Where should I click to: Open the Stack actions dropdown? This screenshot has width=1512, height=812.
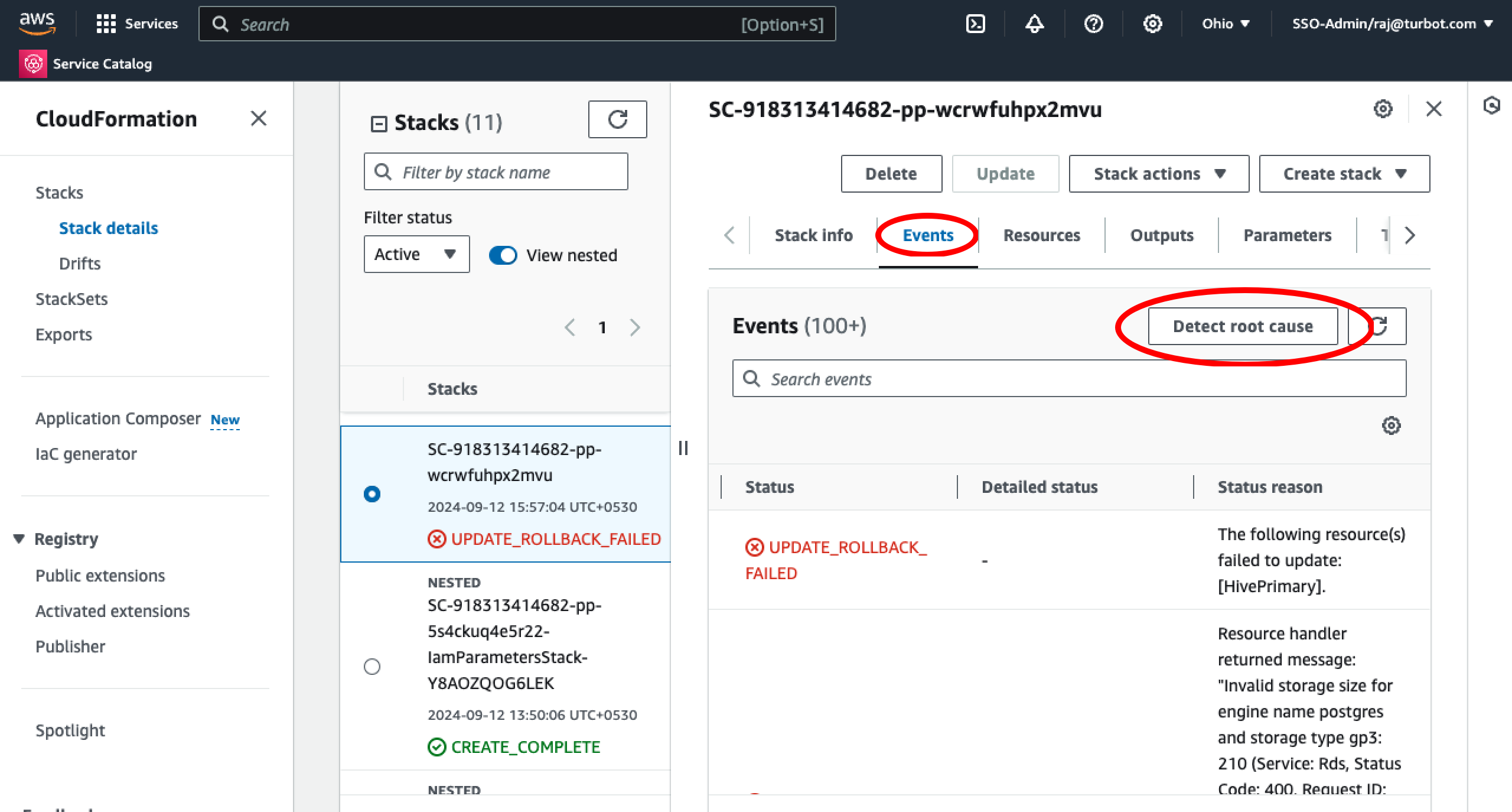1158,173
